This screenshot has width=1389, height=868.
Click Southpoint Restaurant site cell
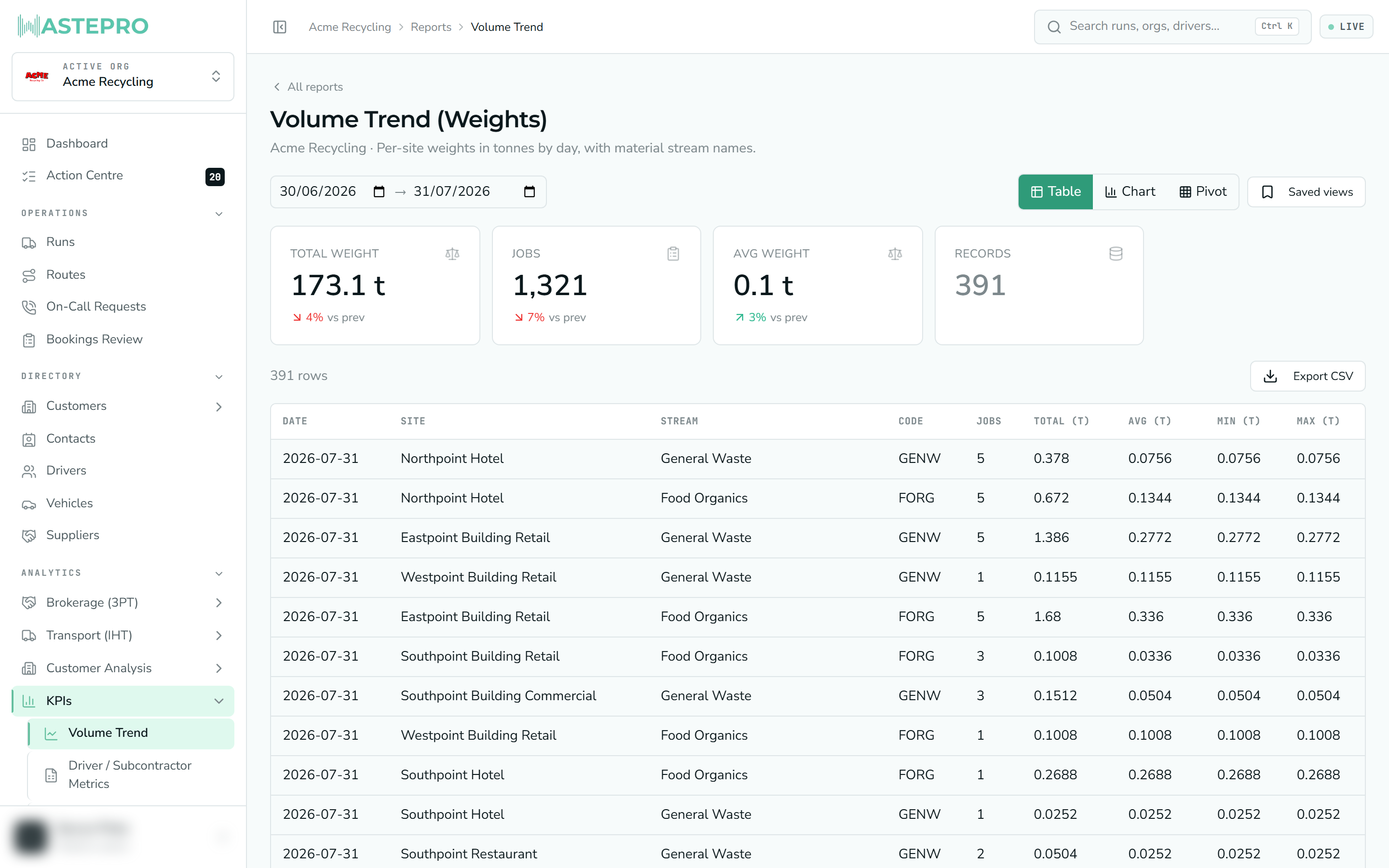click(x=468, y=854)
